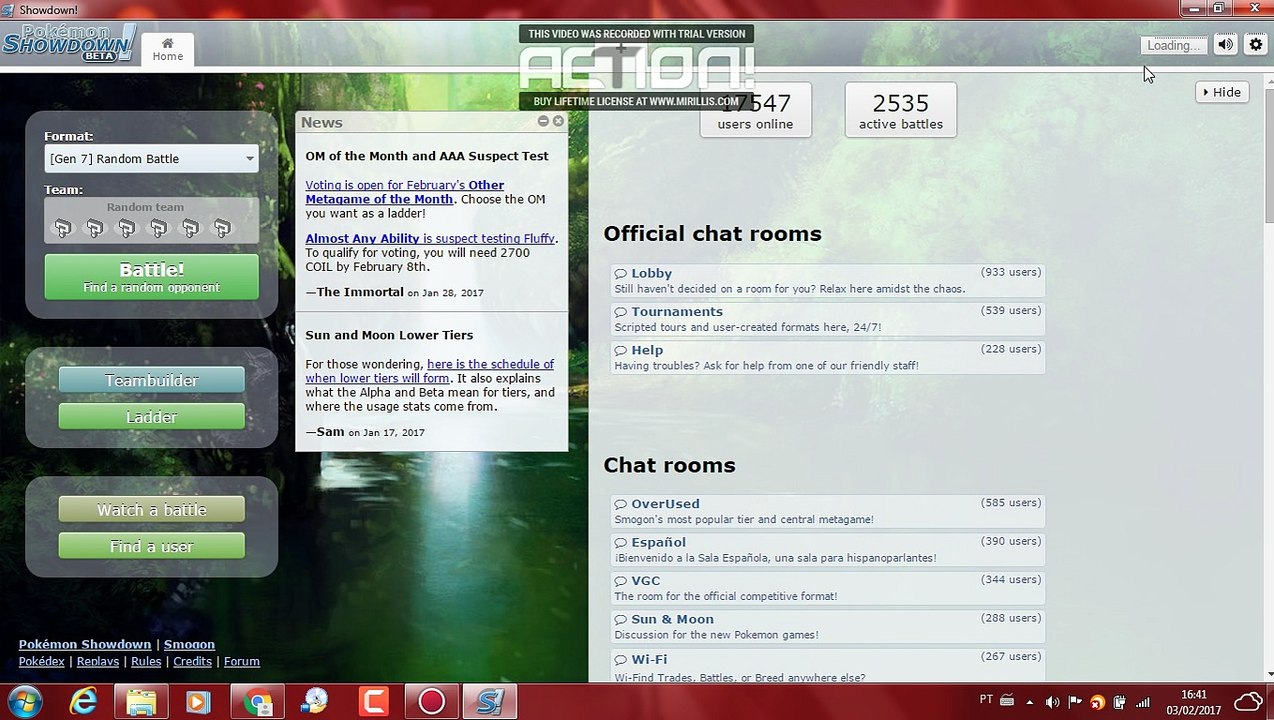
Task: Launch Internet Explorer from taskbar
Action: click(x=83, y=702)
